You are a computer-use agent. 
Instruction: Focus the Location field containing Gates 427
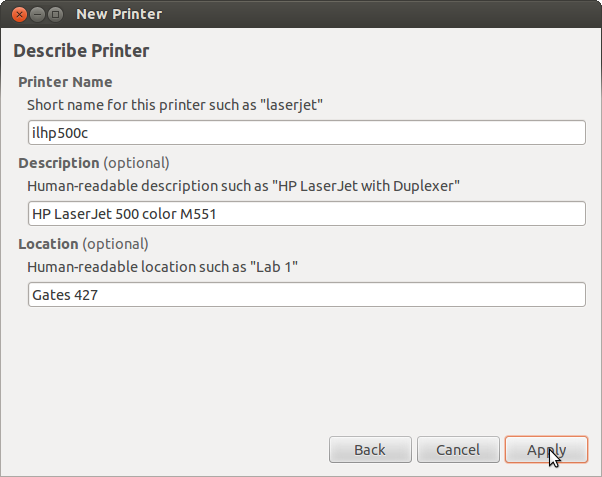pyautogui.click(x=305, y=295)
